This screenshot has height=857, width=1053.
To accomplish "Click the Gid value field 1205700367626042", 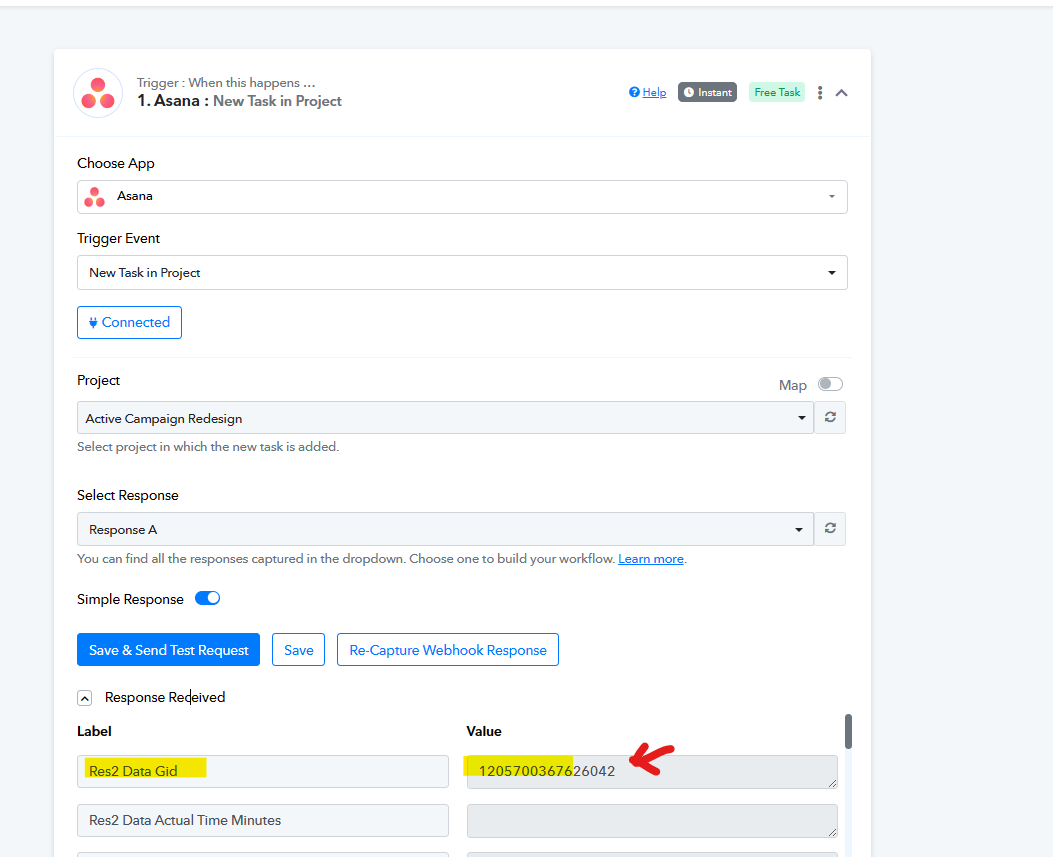I will point(652,772).
